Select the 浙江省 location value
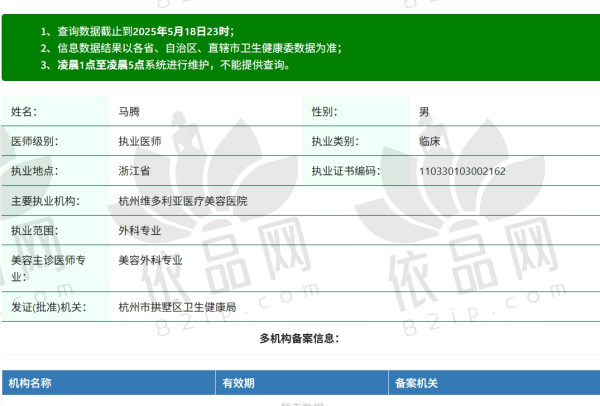Viewport: 600px width, 406px height. pos(134,171)
